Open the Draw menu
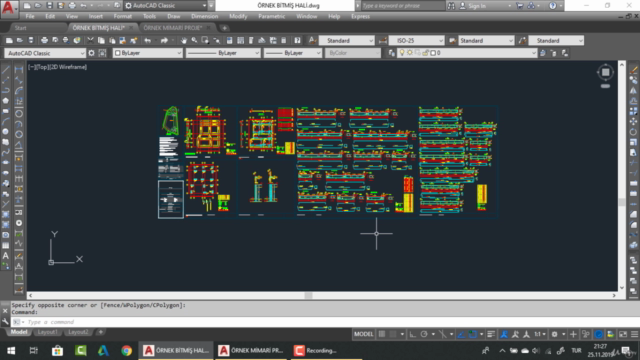The width and height of the screenshot is (640, 360). pyautogui.click(x=173, y=16)
